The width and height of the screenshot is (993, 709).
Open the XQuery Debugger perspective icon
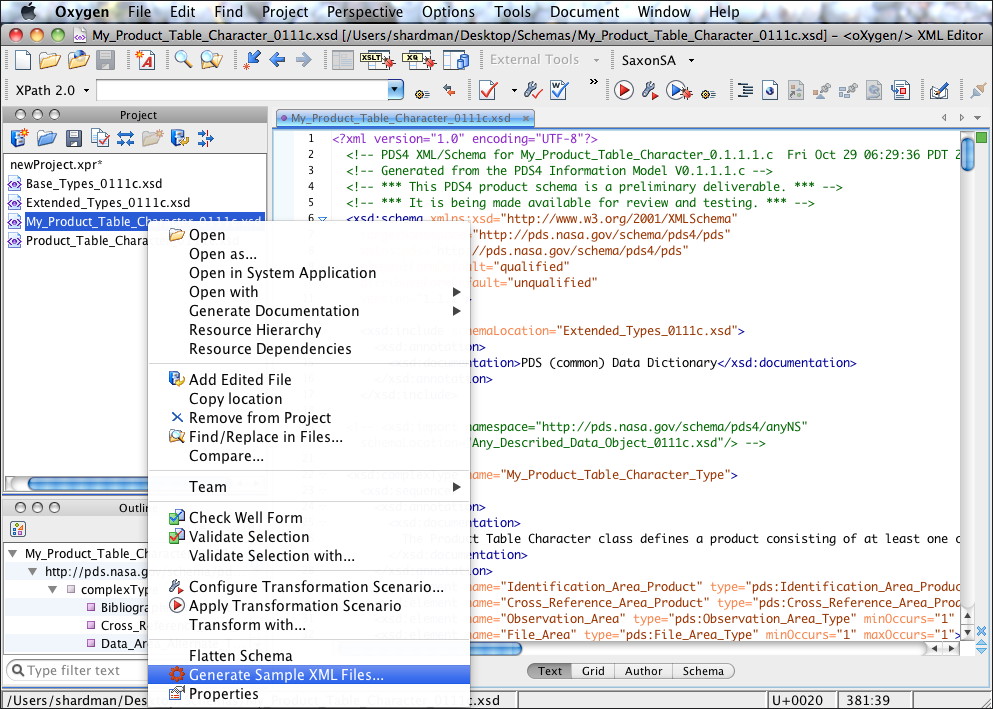coord(419,60)
